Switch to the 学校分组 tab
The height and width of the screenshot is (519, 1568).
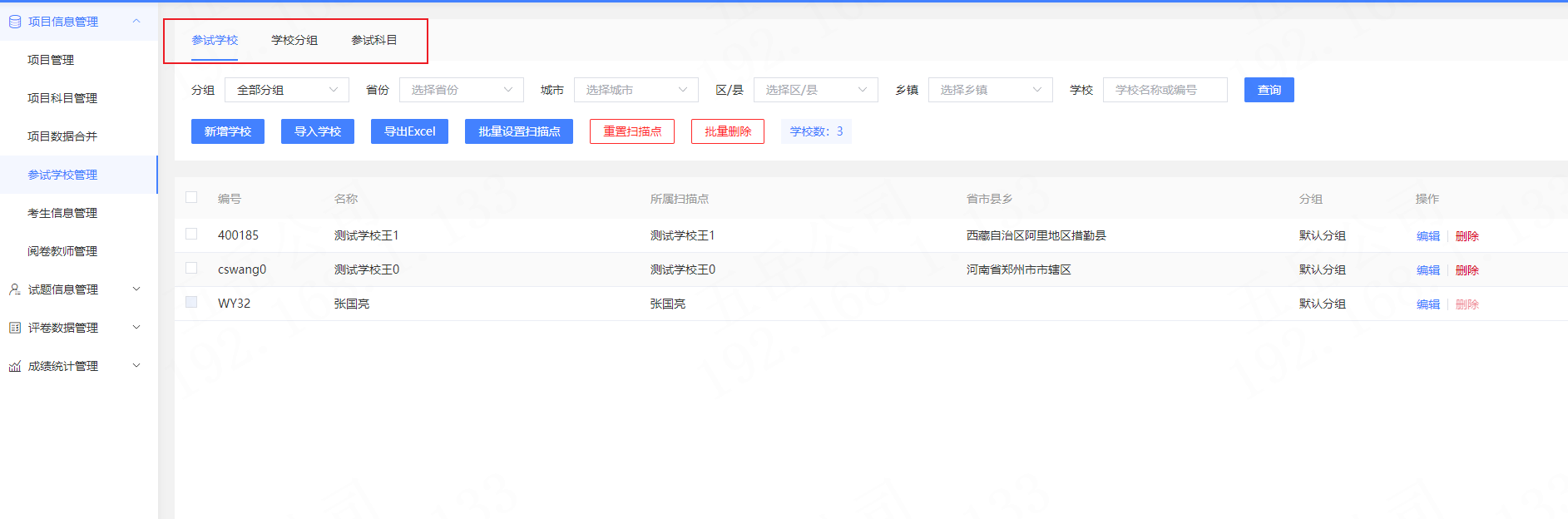click(x=294, y=40)
